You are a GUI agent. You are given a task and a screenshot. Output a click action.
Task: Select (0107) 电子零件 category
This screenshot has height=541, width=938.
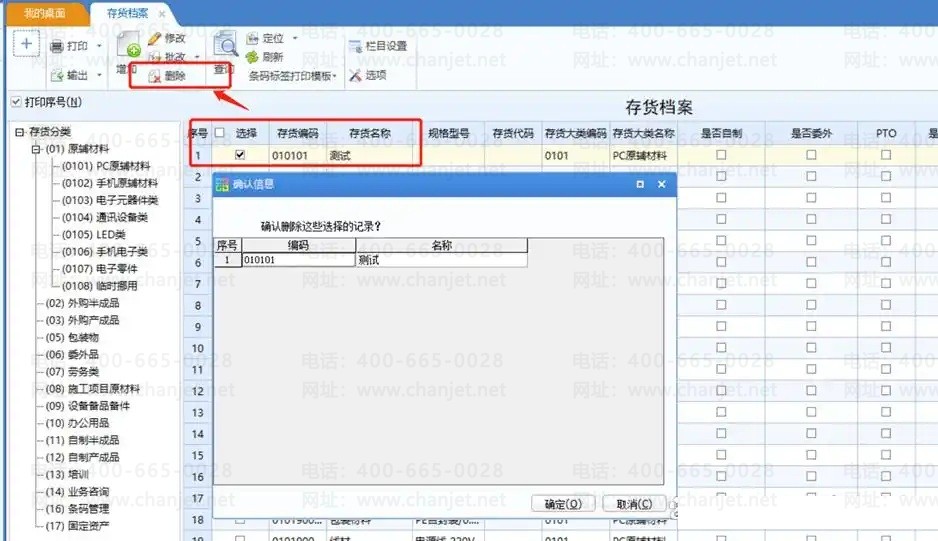coord(99,269)
